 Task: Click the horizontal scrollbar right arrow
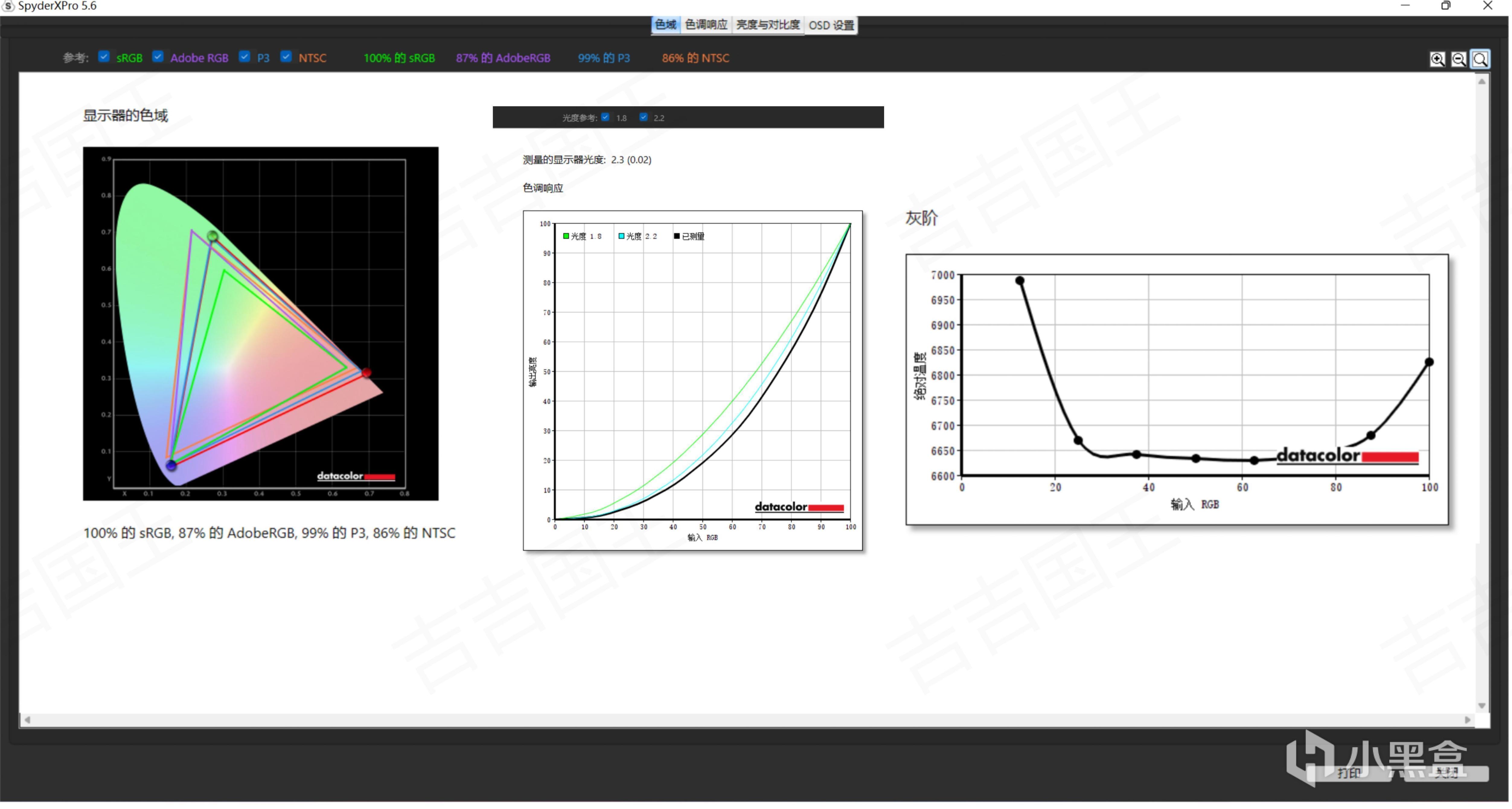(x=1467, y=720)
